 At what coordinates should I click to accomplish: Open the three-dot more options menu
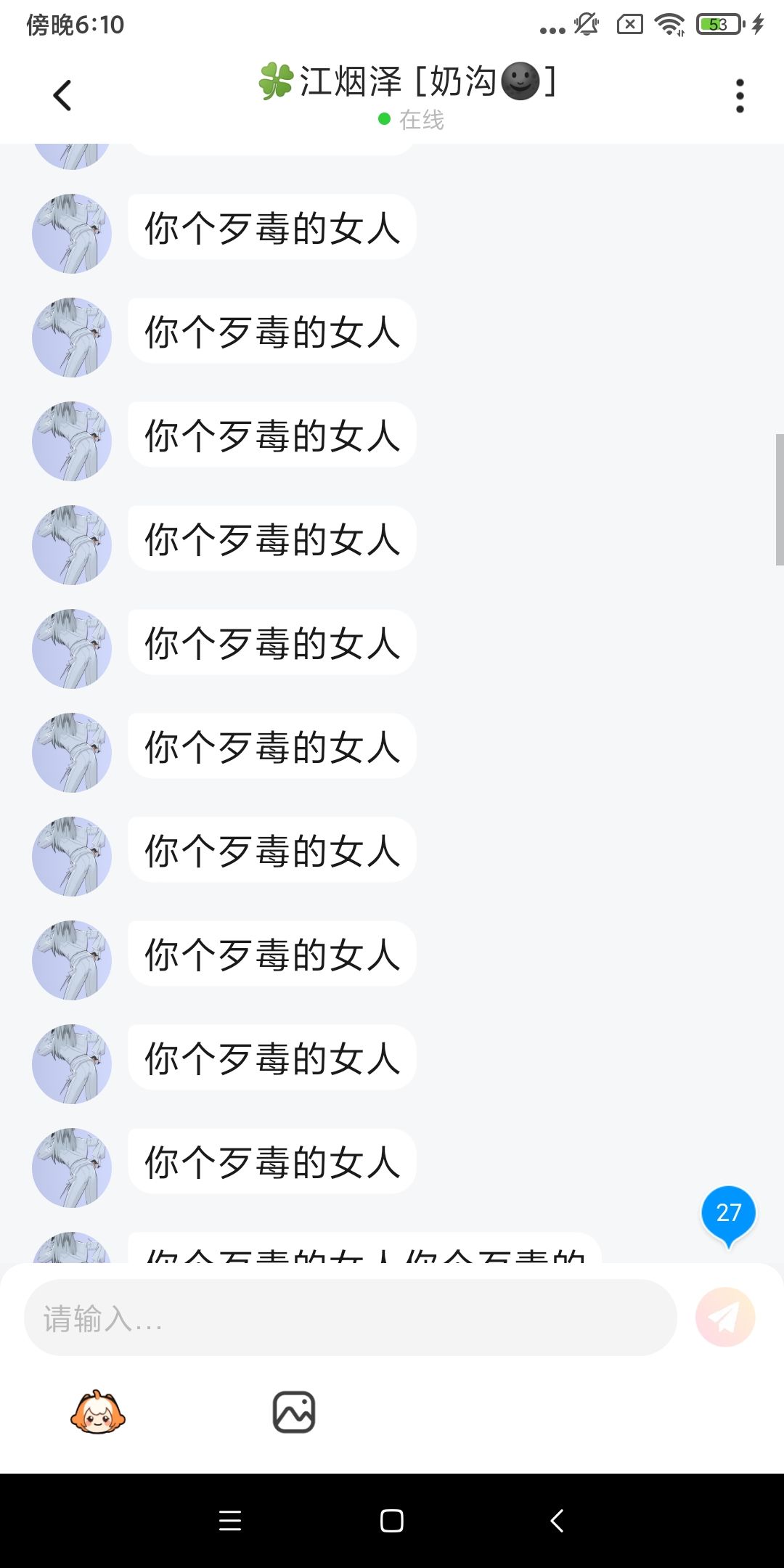coord(740,96)
